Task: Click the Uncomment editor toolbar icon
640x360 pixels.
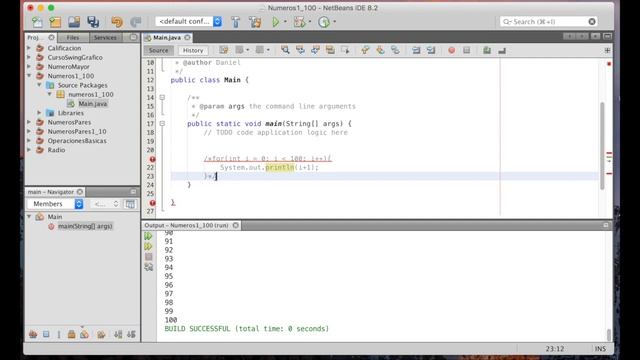Action: pos(502,50)
